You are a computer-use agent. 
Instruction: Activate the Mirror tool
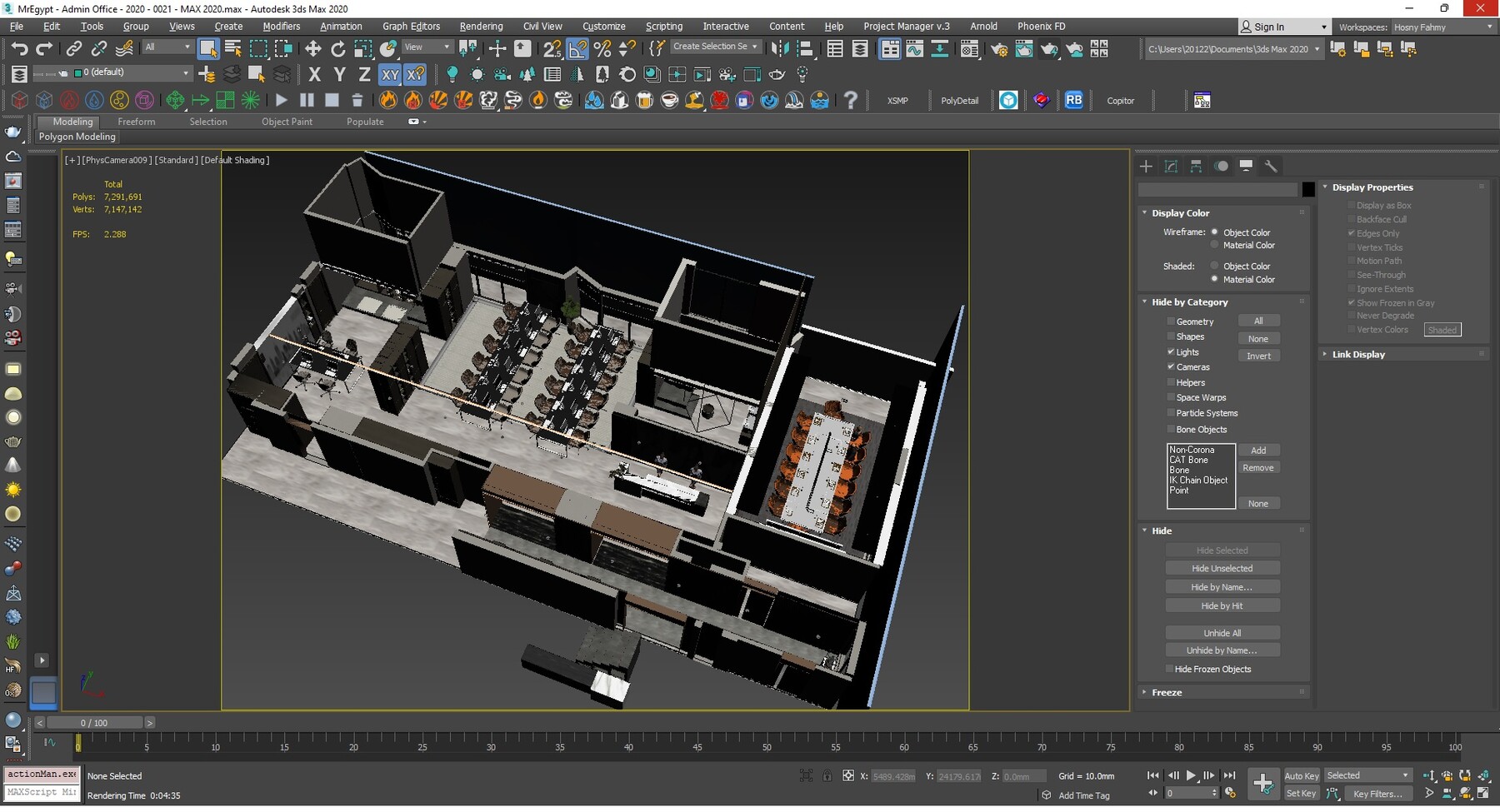780,48
